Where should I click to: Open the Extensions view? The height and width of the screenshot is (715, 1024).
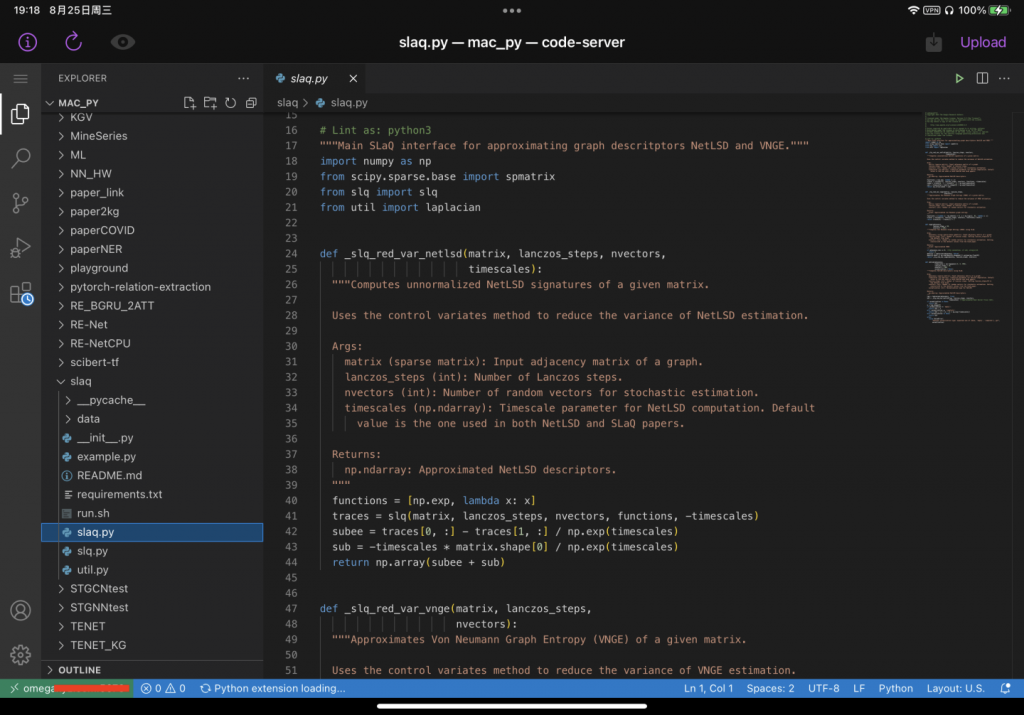20,293
